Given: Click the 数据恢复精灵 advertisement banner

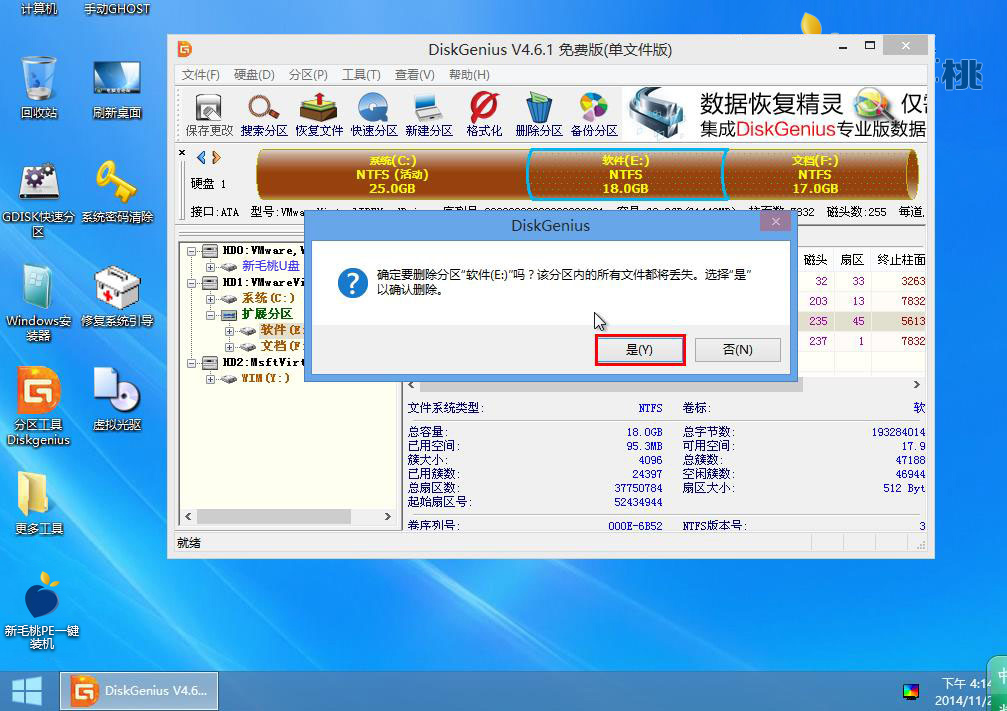Looking at the screenshot, I should pos(775,114).
